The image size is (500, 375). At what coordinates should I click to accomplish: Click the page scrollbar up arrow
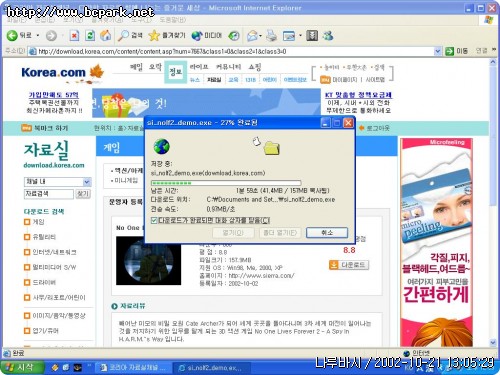(x=493, y=62)
